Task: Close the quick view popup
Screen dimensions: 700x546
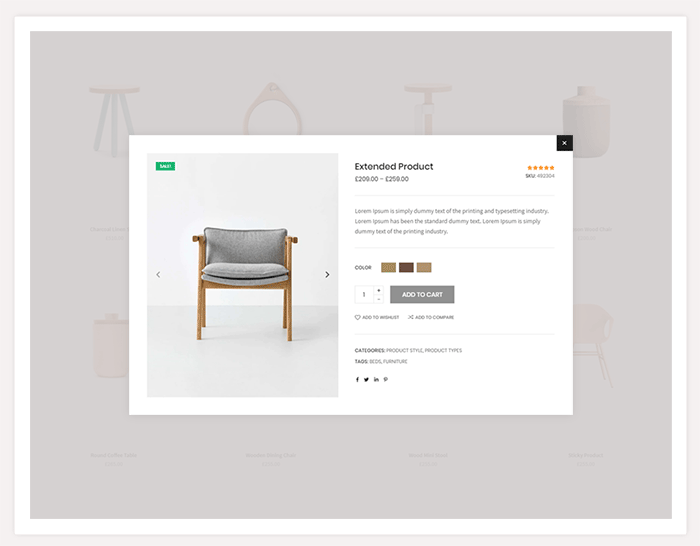Action: 564,143
